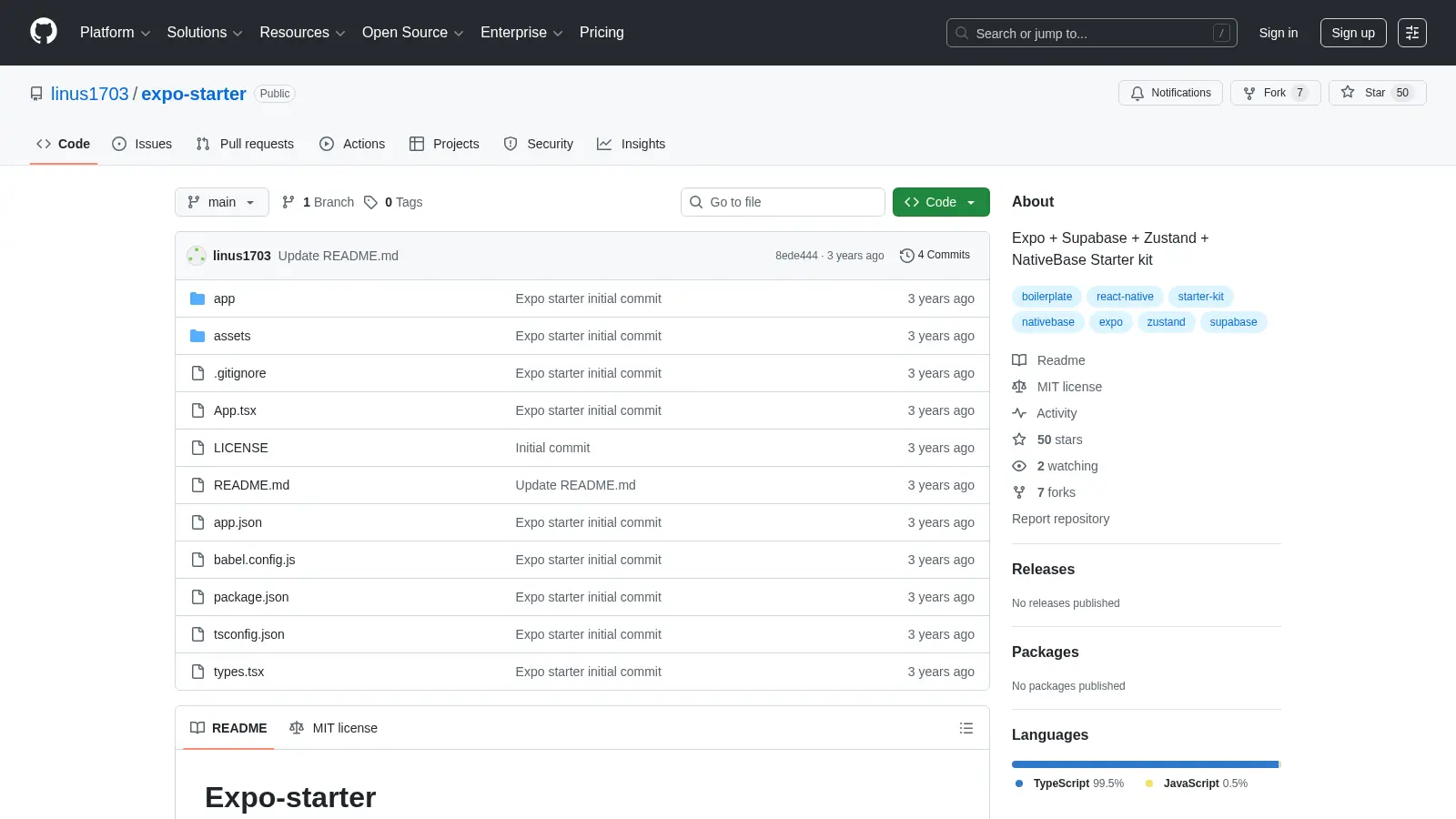Click the tsconfig.json file icon
The image size is (1456, 819).
(x=197, y=634)
